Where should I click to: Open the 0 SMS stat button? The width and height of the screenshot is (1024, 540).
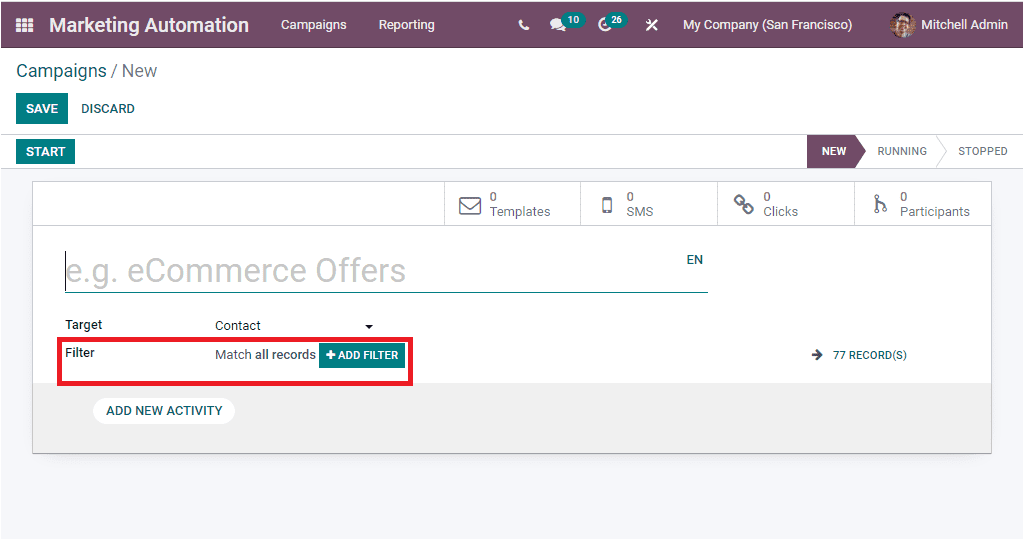(649, 204)
